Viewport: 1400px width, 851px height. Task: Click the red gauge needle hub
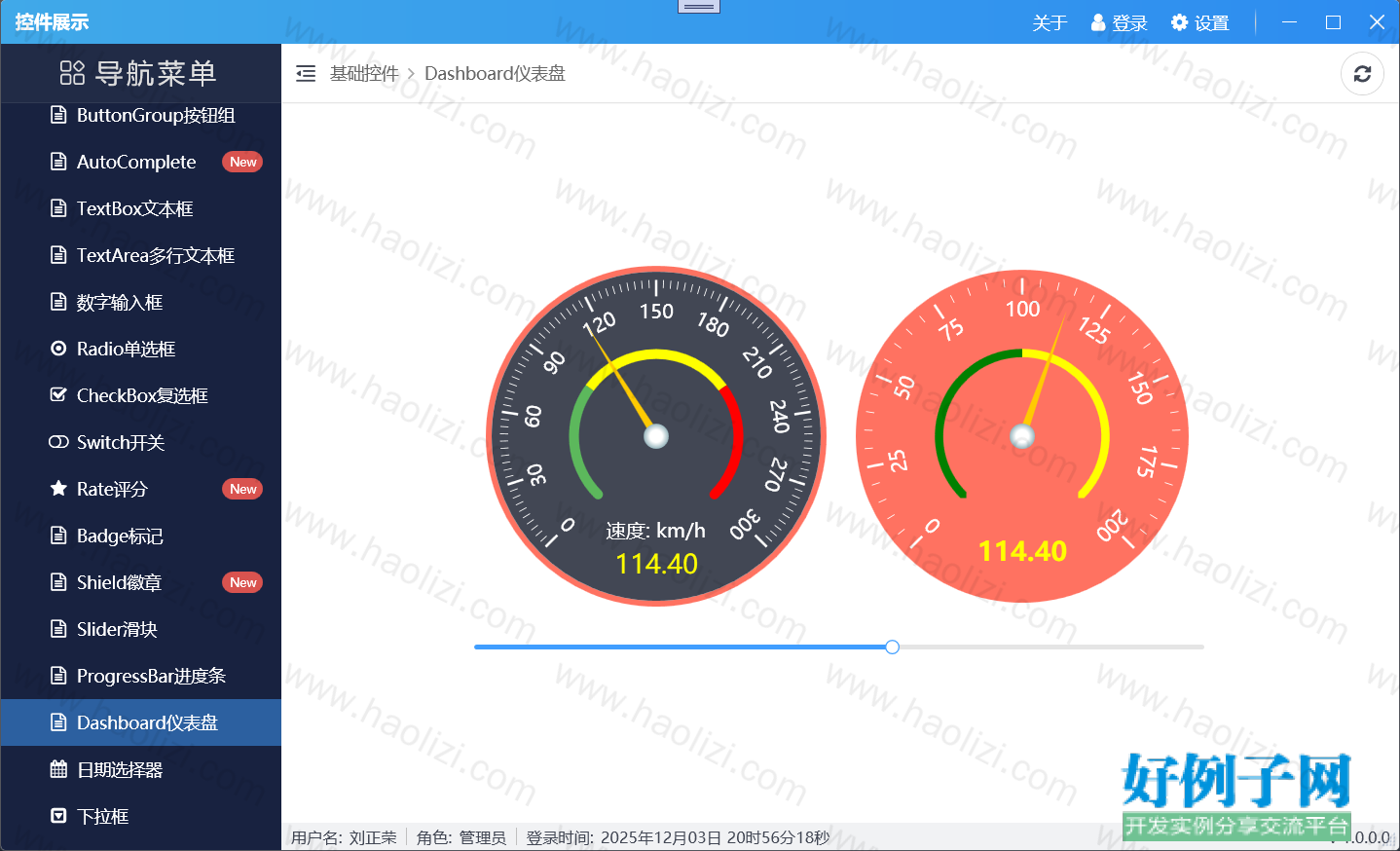[1022, 436]
